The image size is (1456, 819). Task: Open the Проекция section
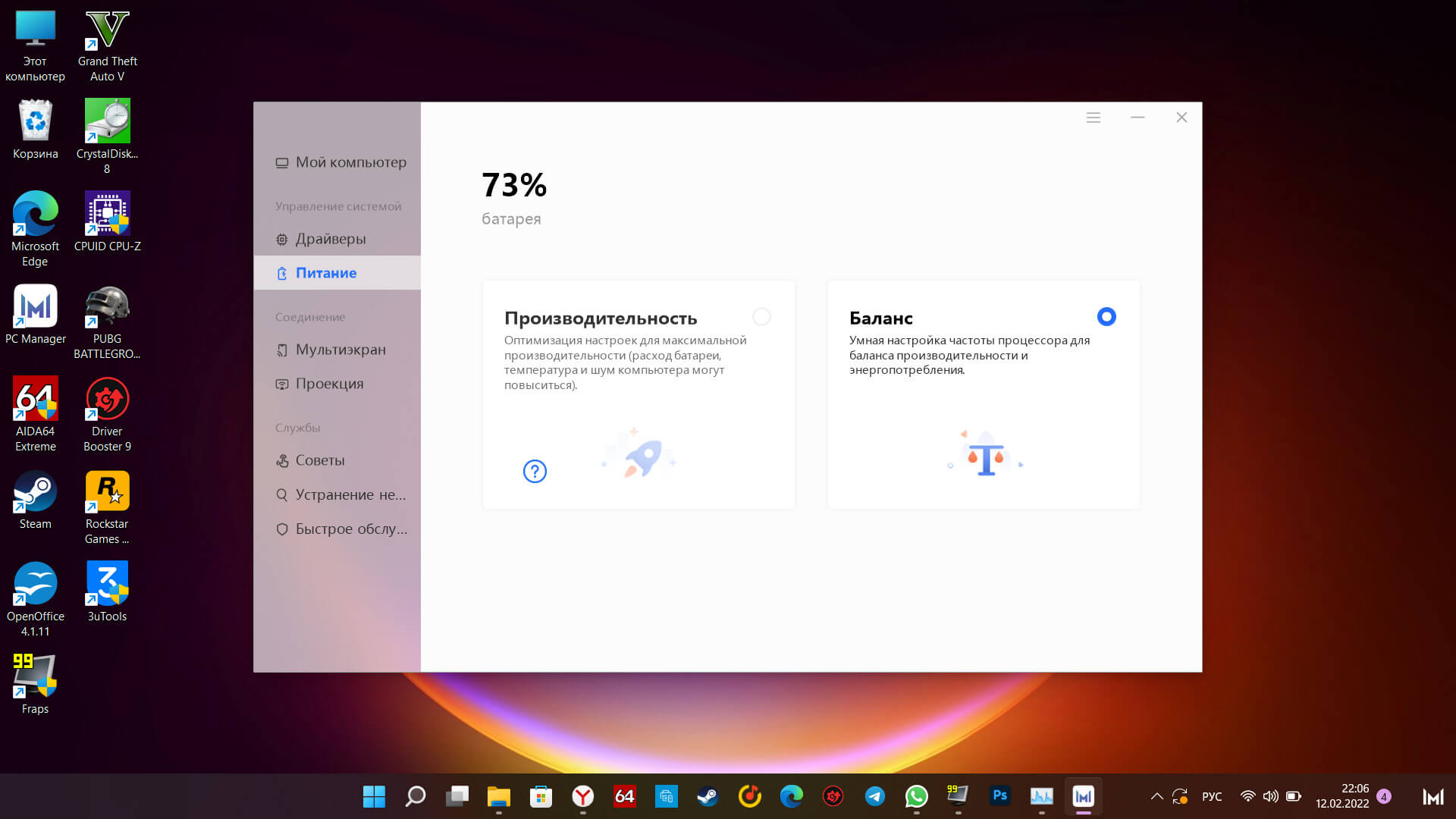tap(329, 384)
